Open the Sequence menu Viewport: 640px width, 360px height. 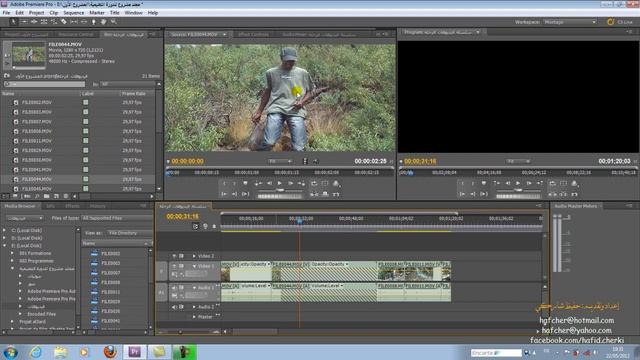(73, 13)
